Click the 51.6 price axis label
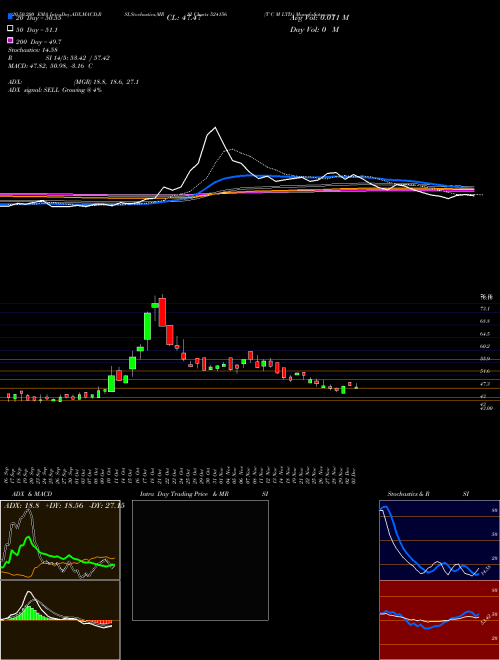Image resolution: width=500 pixels, height=660 pixels. (x=484, y=371)
